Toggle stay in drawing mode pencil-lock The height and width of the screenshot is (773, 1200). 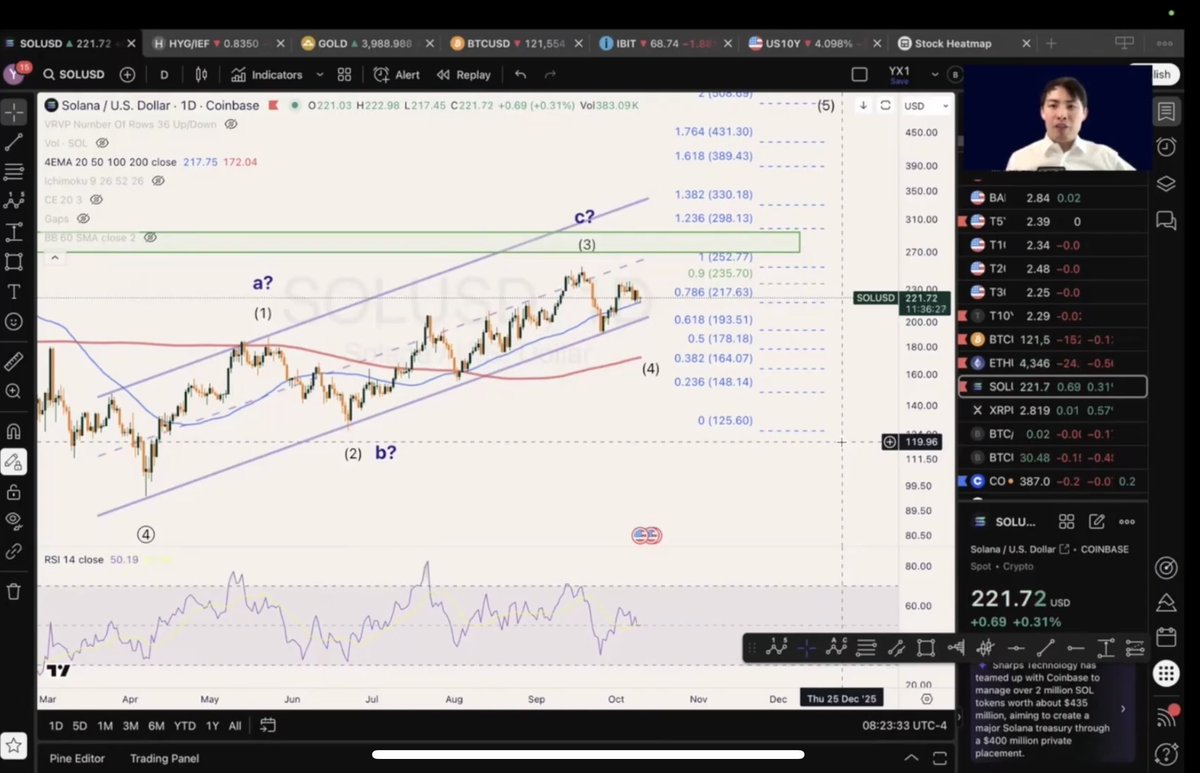(x=14, y=462)
